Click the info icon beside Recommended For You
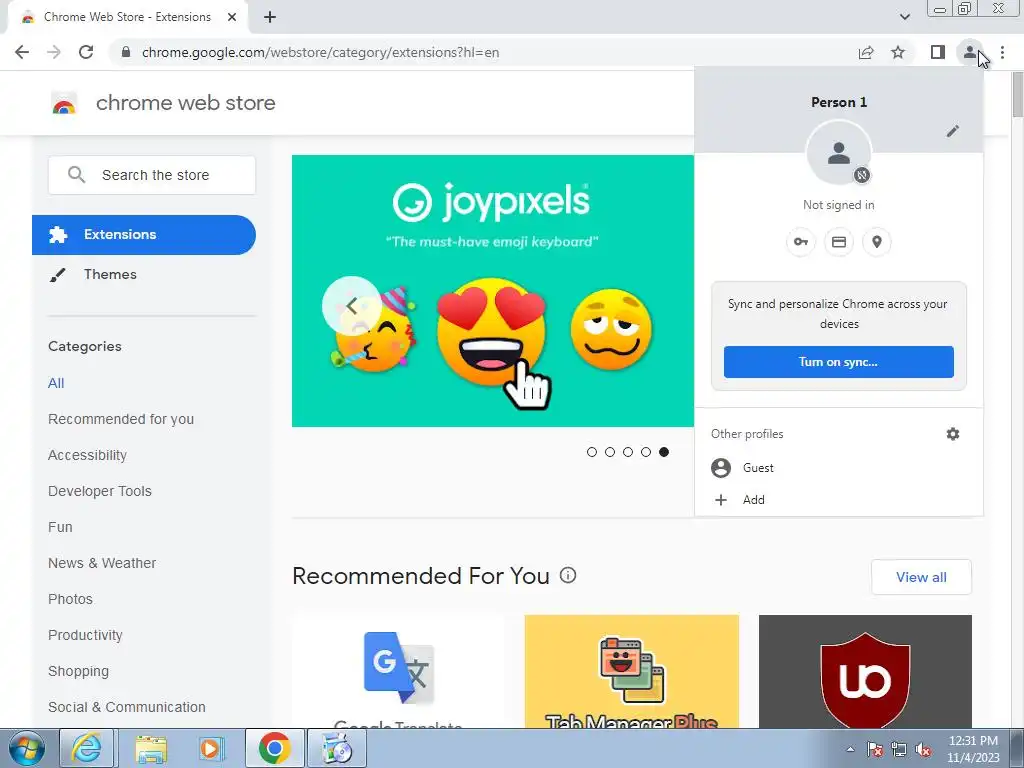Viewport: 1024px width, 768px height. pos(568,575)
